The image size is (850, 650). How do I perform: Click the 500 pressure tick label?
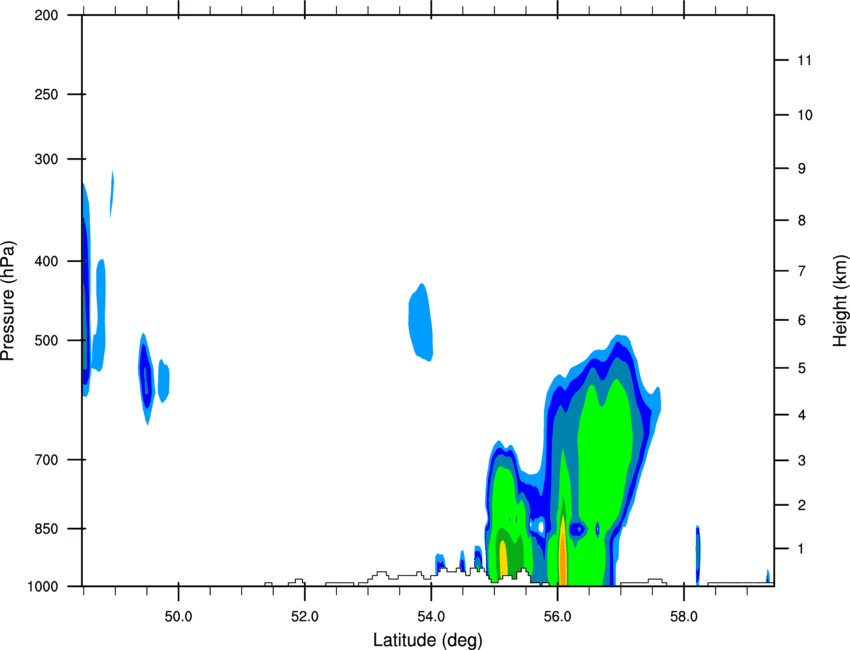point(46,340)
